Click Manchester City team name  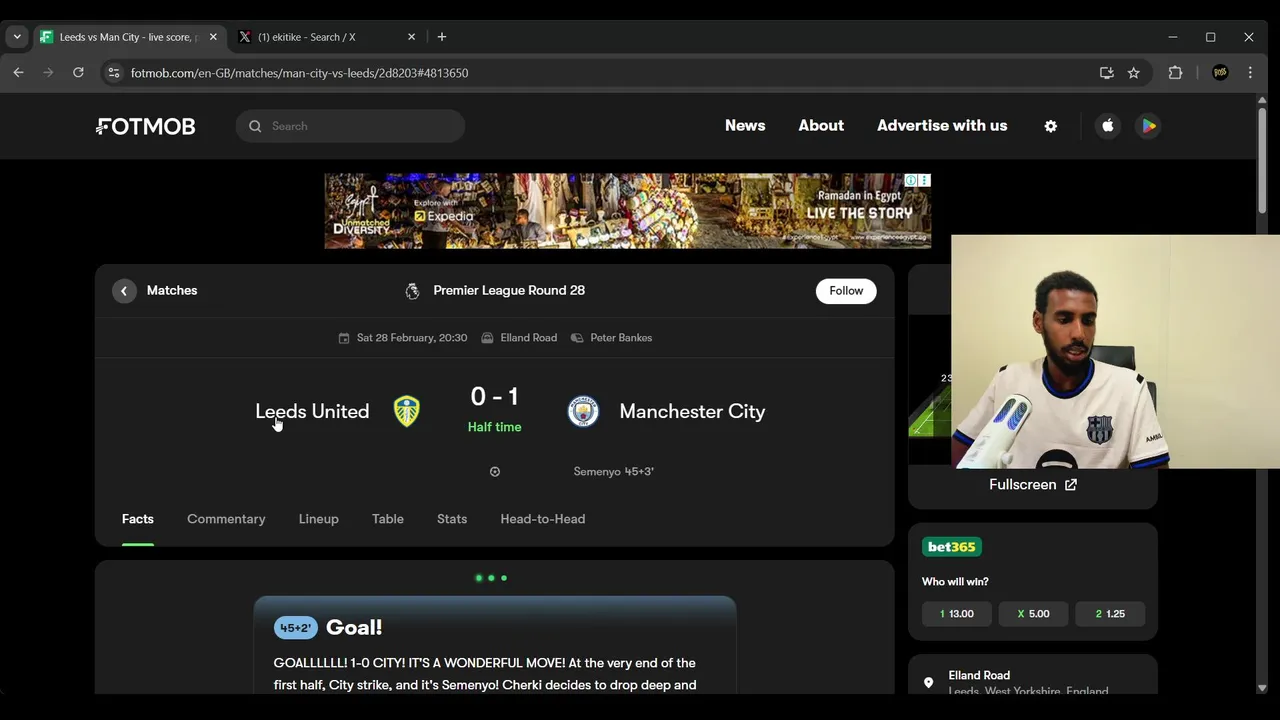click(692, 411)
